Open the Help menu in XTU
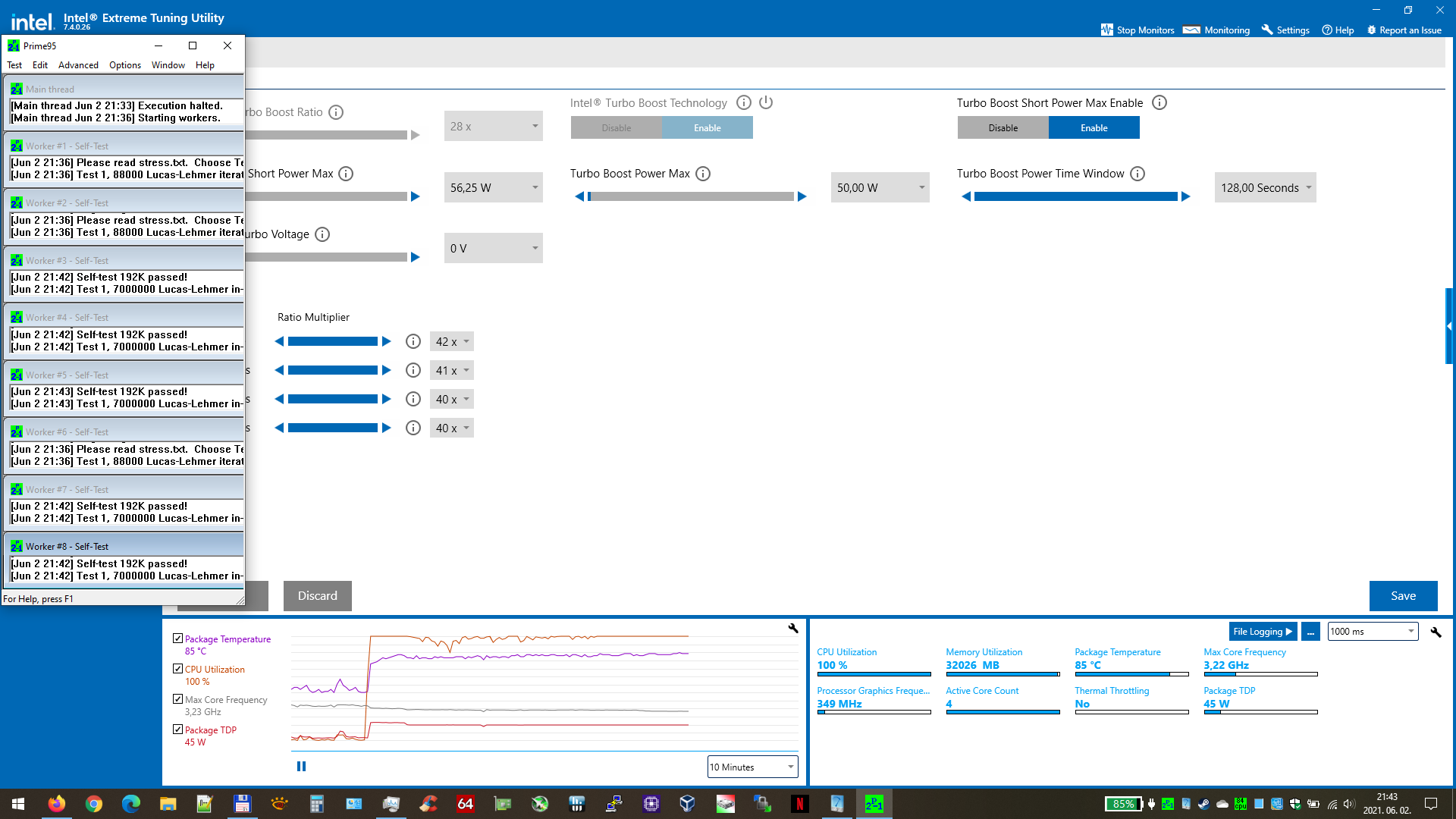Image resolution: width=1456 pixels, height=819 pixels. (x=1338, y=30)
